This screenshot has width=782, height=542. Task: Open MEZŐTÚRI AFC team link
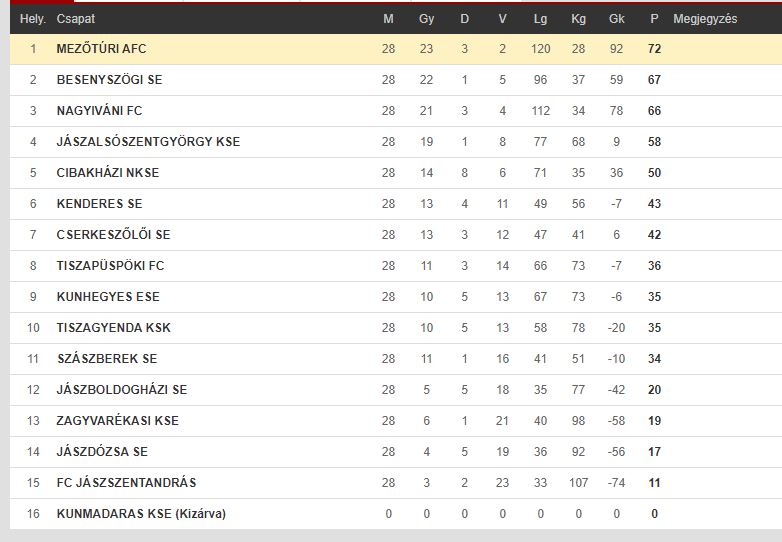click(101, 49)
